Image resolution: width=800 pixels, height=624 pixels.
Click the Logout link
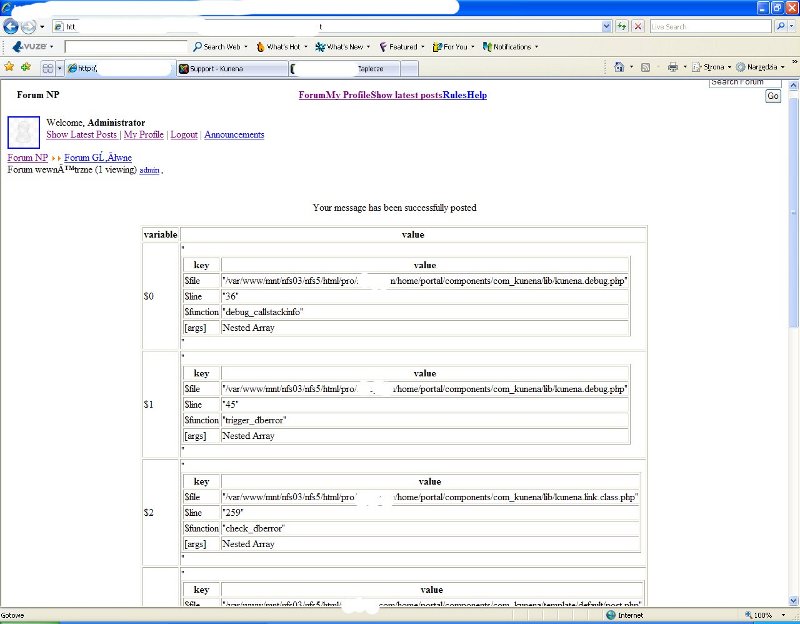(183, 135)
